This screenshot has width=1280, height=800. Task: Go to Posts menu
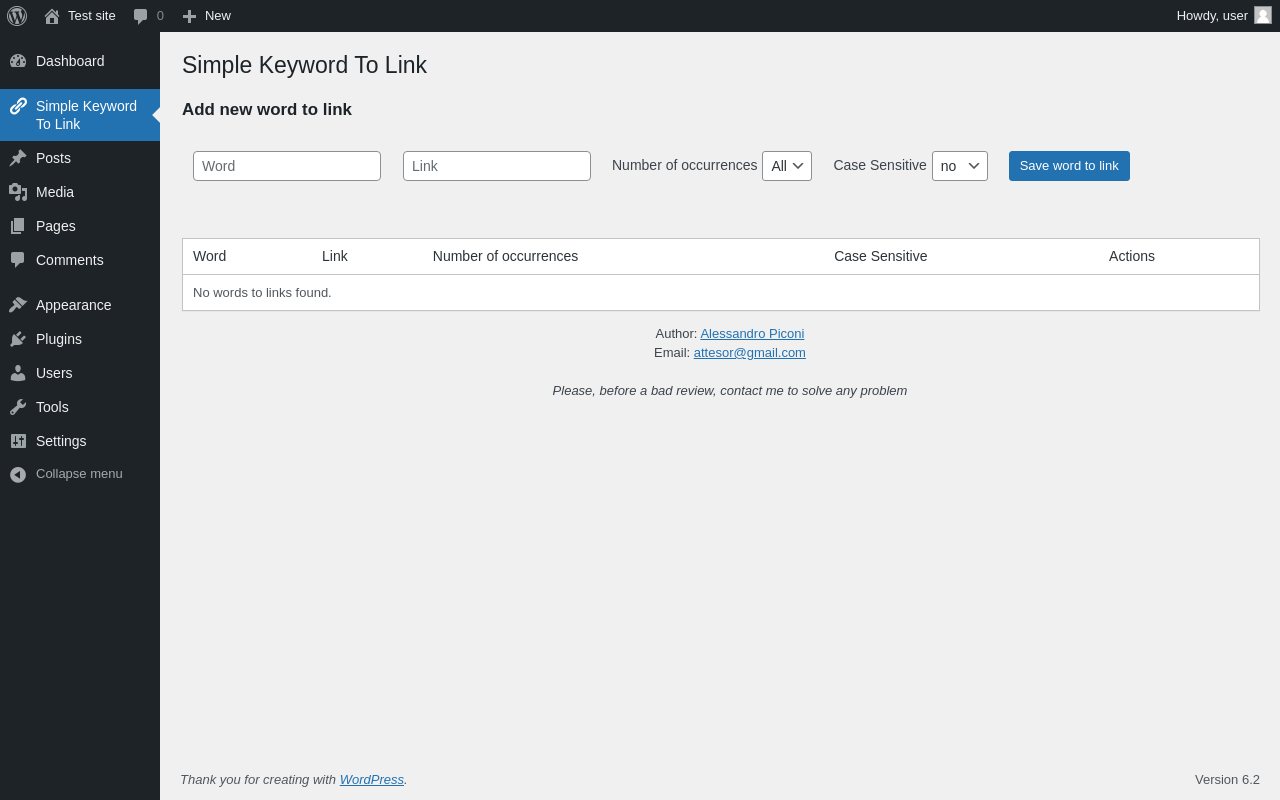[x=53, y=158]
